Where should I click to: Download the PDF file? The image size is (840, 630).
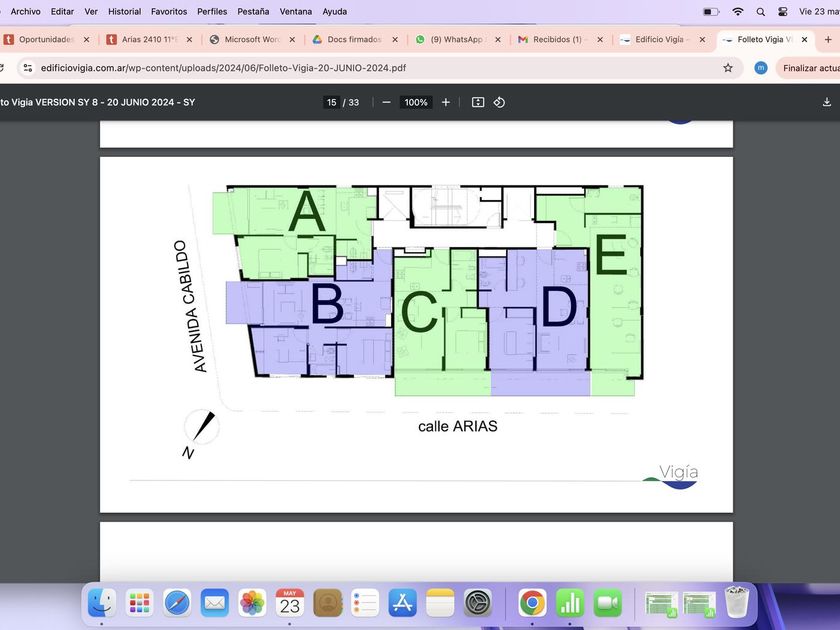coord(827,102)
